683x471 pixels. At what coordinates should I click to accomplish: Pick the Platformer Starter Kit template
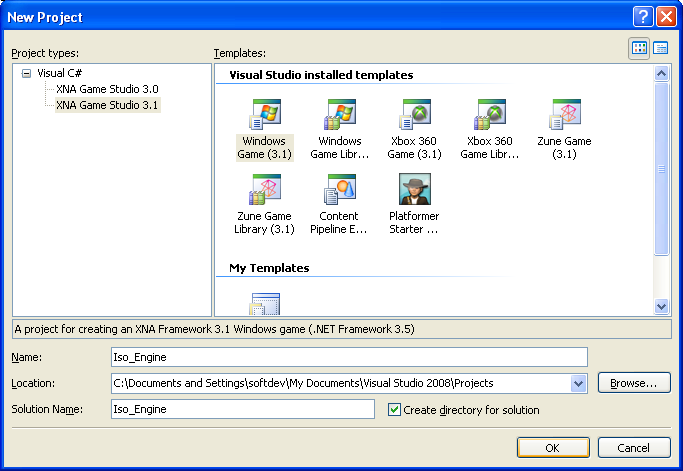[414, 190]
